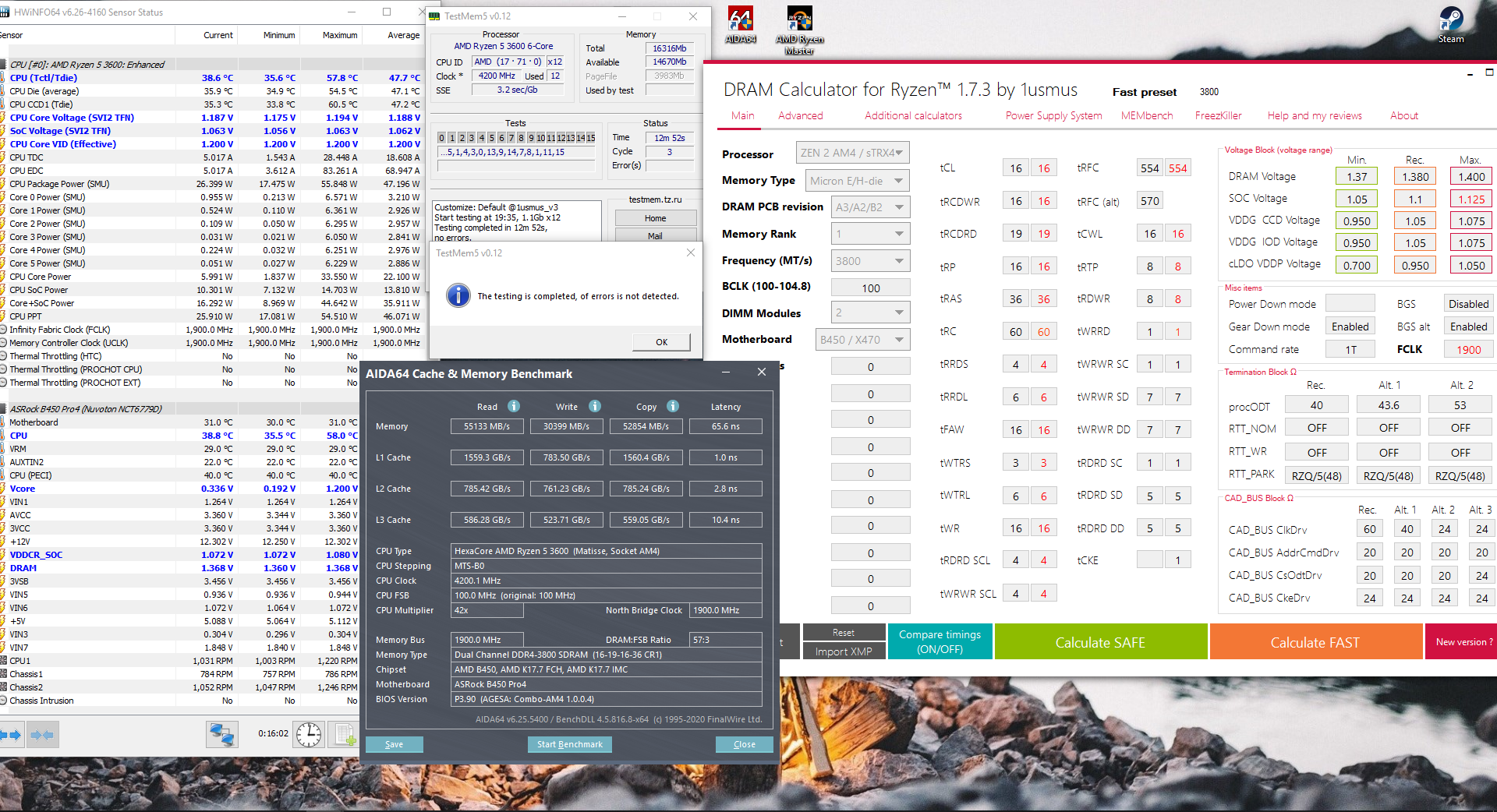This screenshot has width=1497, height=812.
Task: Click the HWiNFO network monitors icon
Action: 222,734
